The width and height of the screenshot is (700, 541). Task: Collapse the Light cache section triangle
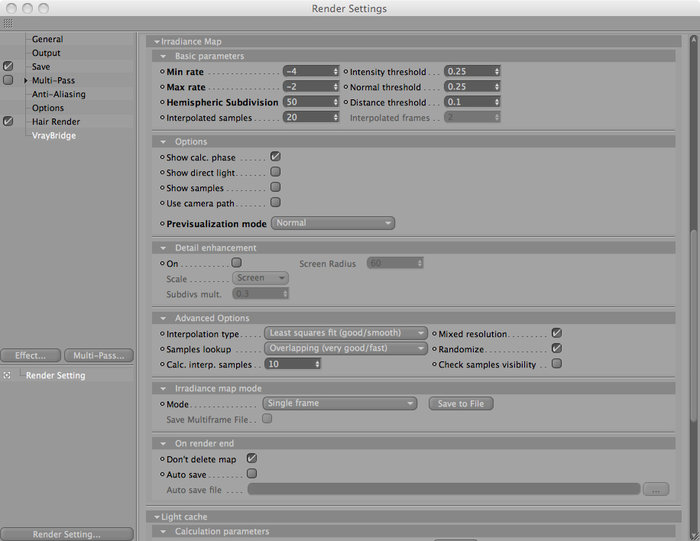[157, 517]
